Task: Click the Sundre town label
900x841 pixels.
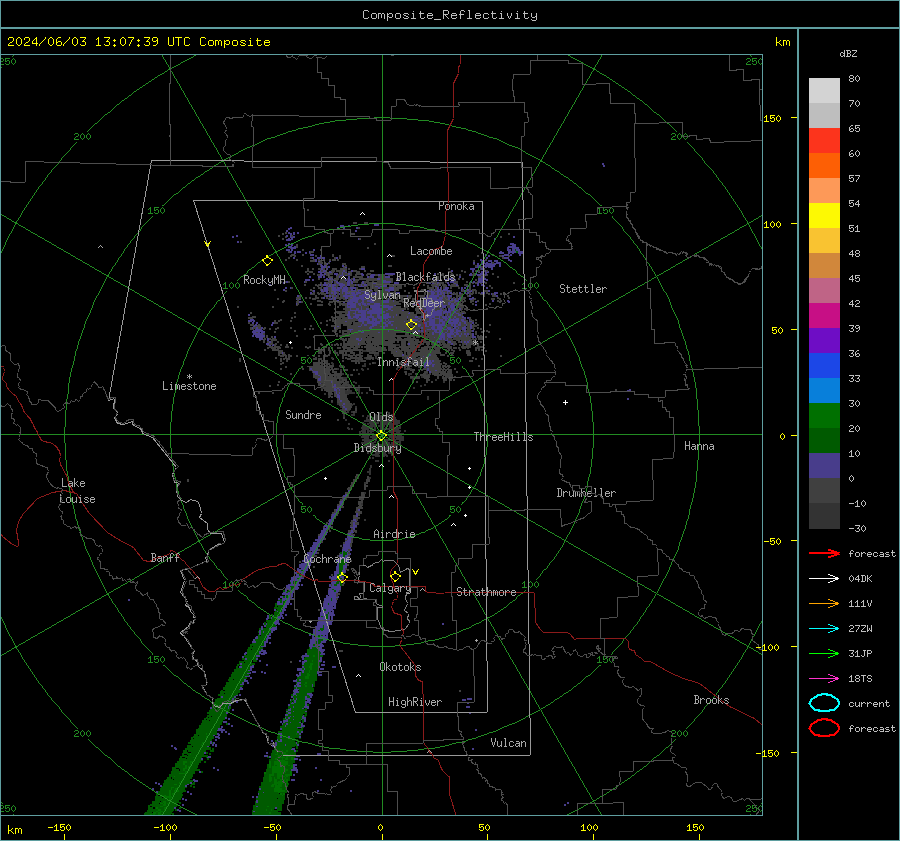Action: pos(303,415)
